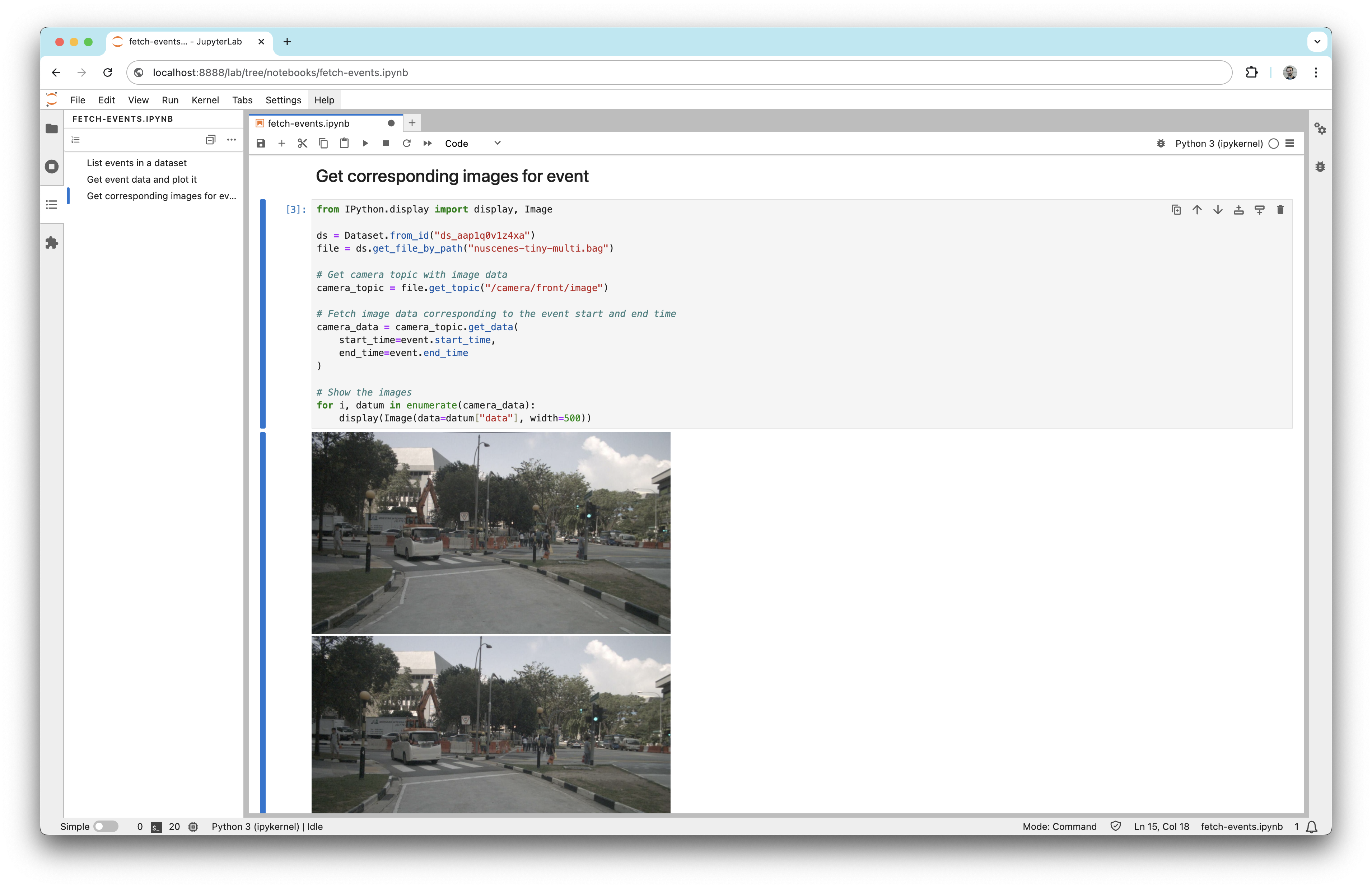Save the notebook with the disk icon

coord(261,144)
